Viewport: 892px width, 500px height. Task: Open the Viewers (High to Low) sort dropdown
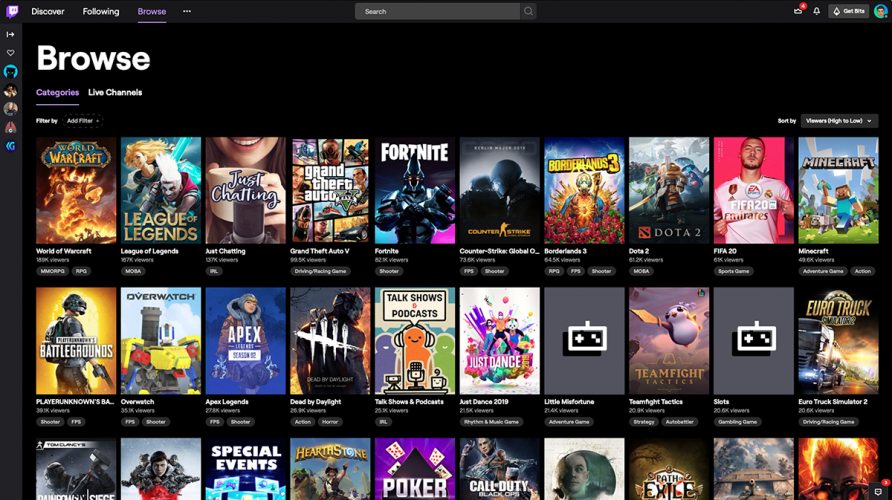click(x=839, y=121)
